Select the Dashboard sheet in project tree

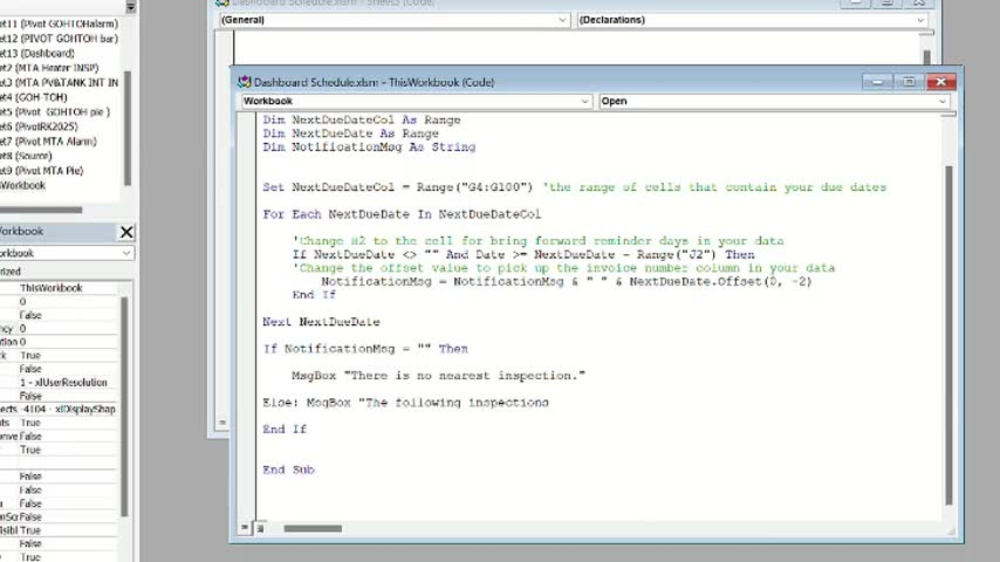click(x=37, y=53)
